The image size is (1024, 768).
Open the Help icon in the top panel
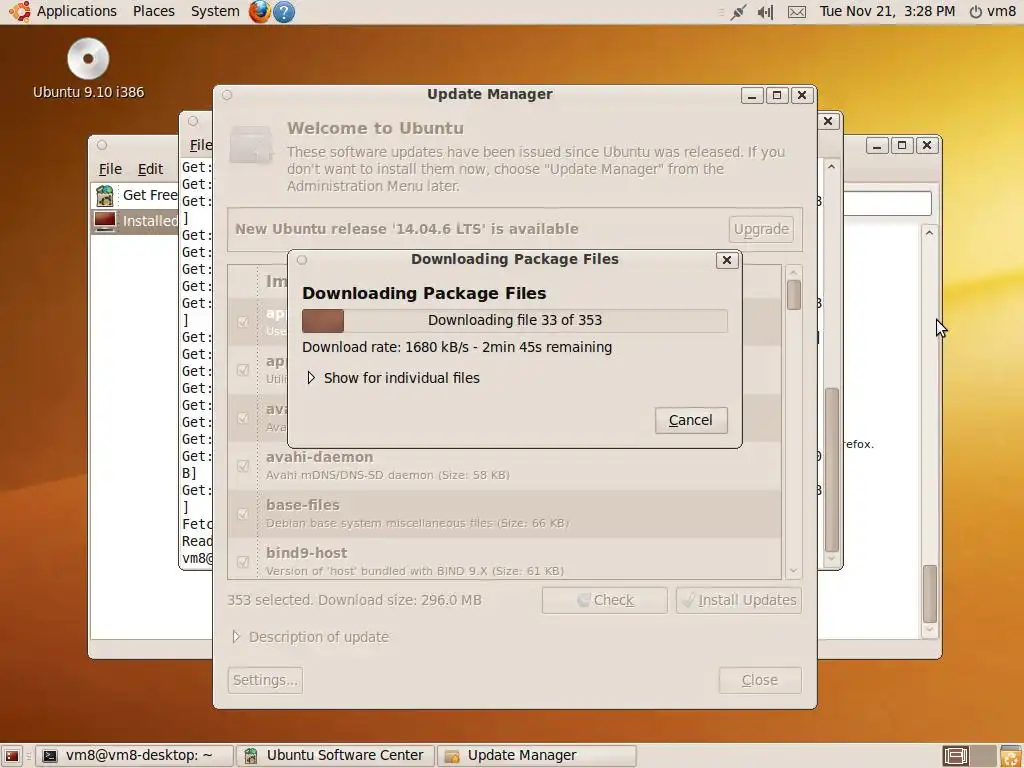pyautogui.click(x=283, y=11)
